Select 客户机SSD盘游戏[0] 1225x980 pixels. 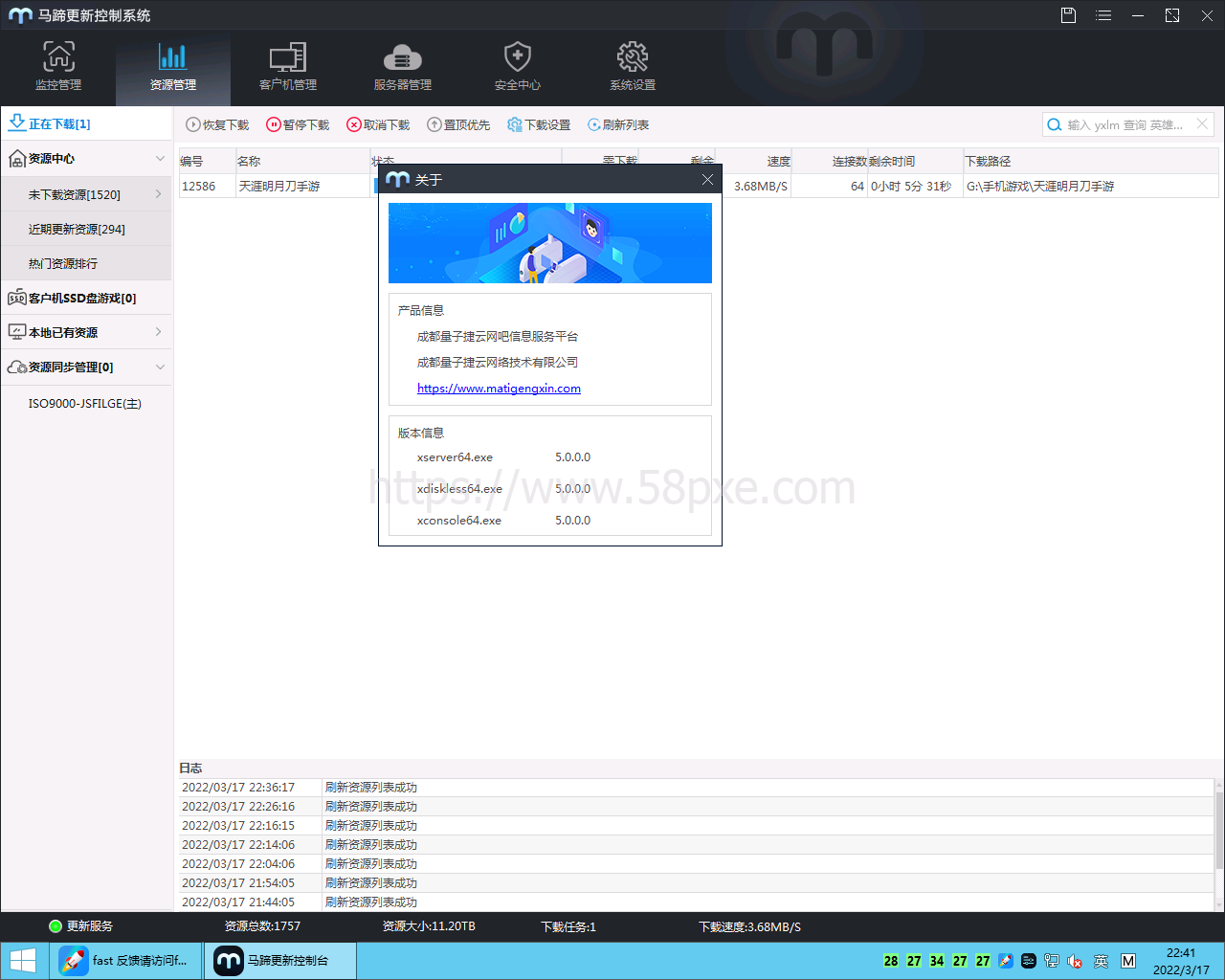tap(86, 298)
